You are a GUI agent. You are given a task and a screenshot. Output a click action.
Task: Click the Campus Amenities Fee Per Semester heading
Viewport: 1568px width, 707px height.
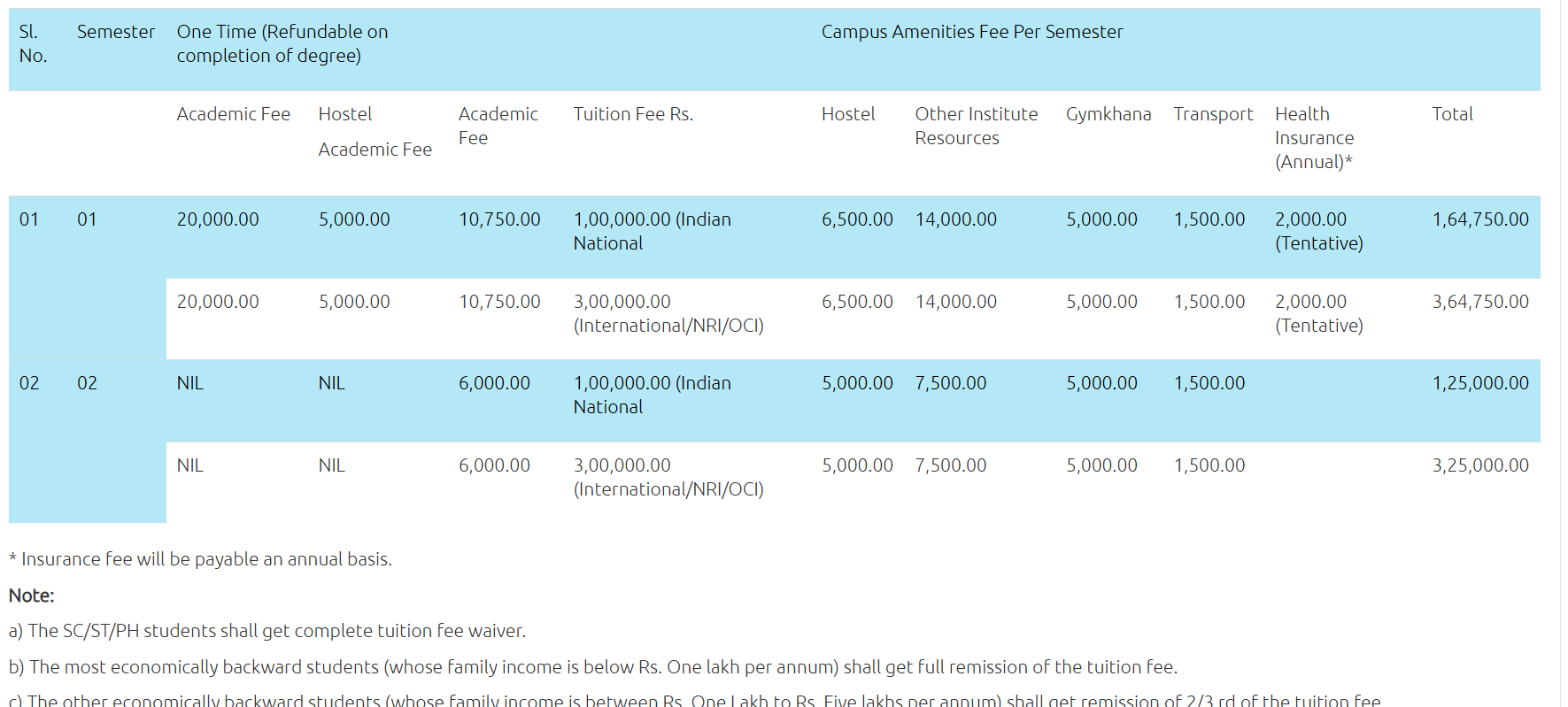coord(971,32)
